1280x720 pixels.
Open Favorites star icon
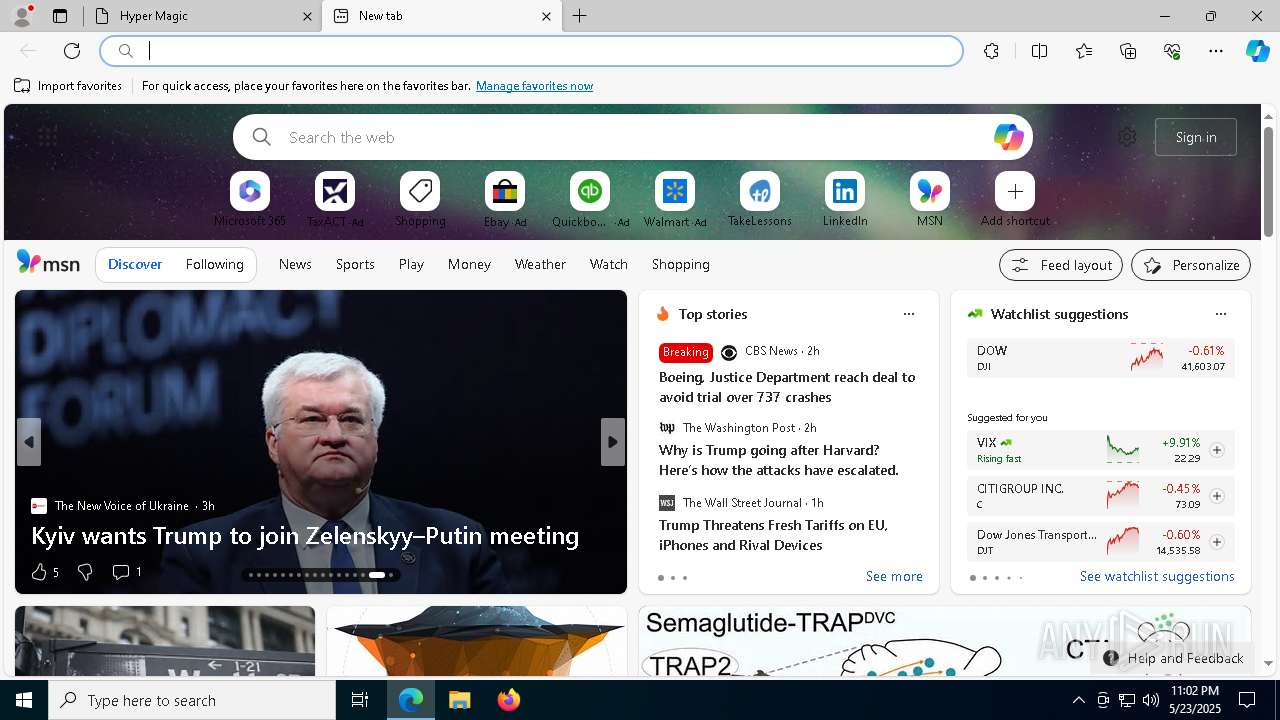point(1084,51)
